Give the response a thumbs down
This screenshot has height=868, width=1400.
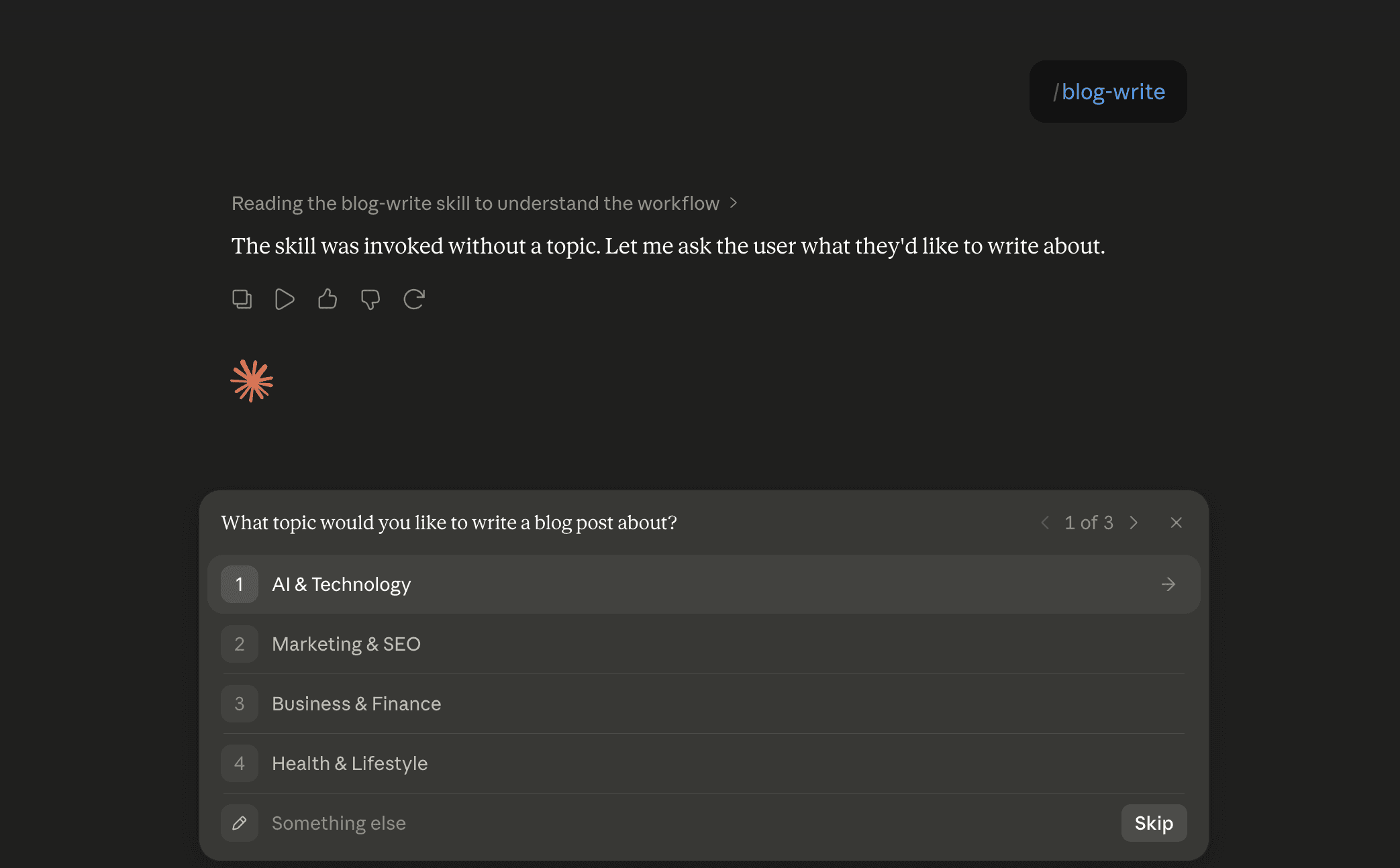[x=370, y=299]
